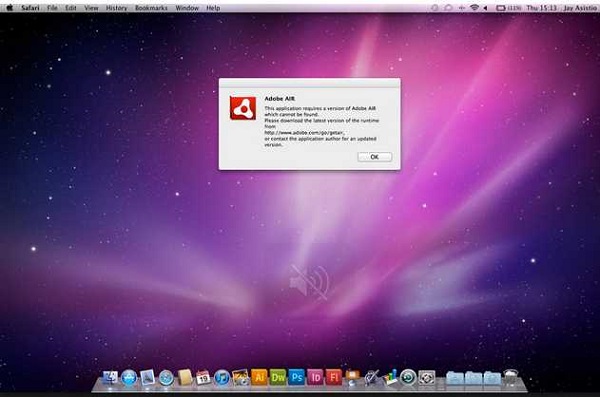Open iPhoto from the dock

pyautogui.click(x=241, y=378)
